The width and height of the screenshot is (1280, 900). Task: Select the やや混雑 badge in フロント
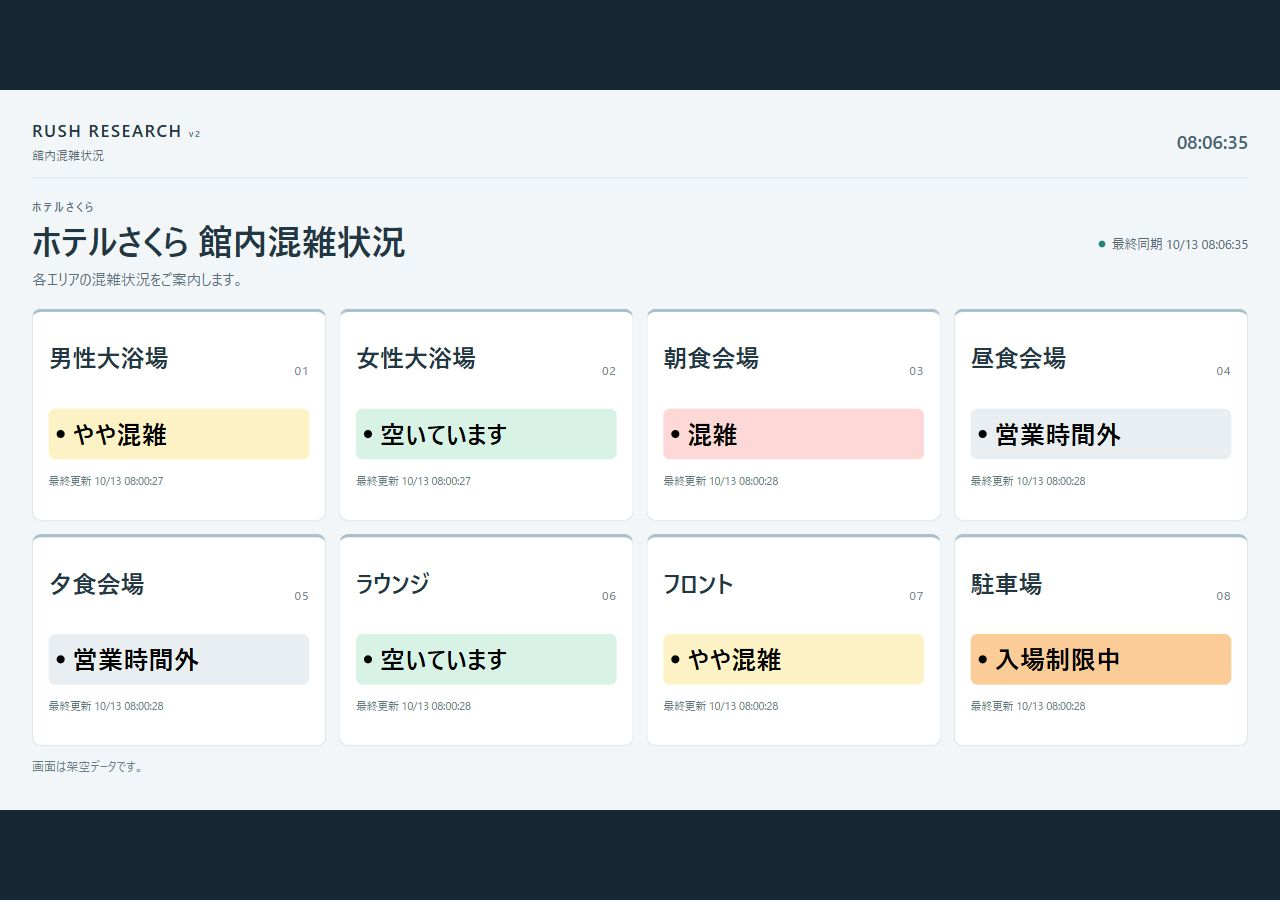click(793, 659)
